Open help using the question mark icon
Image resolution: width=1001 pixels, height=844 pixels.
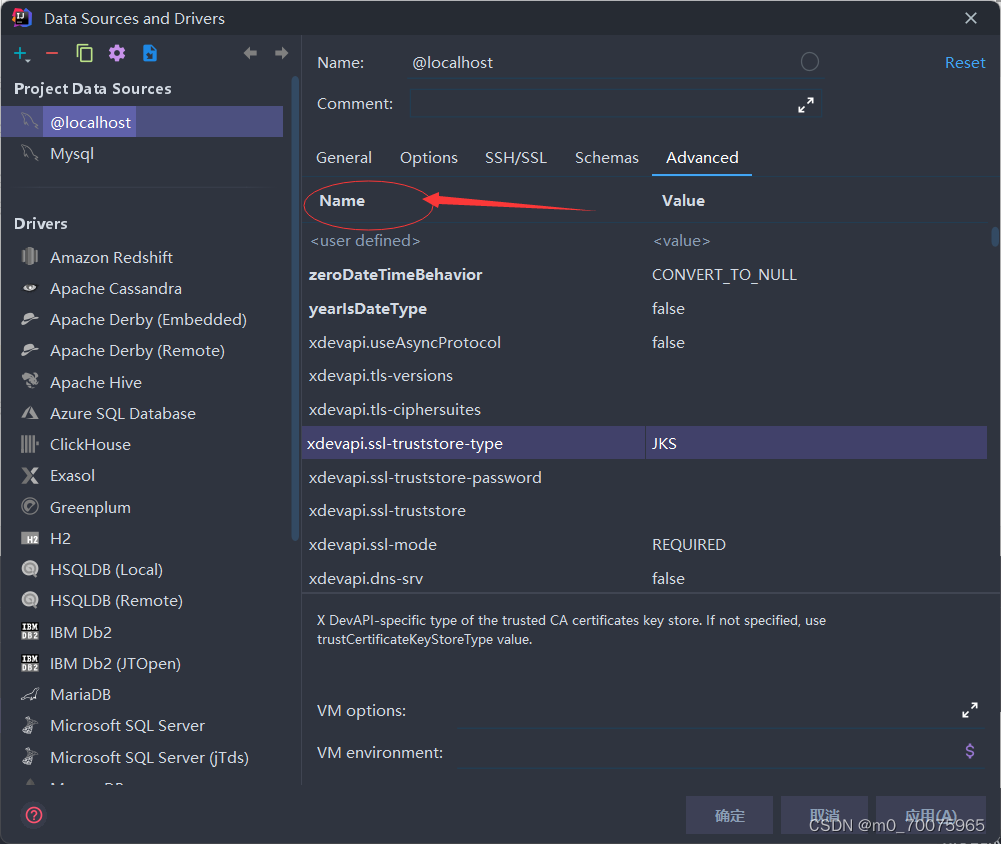click(33, 815)
